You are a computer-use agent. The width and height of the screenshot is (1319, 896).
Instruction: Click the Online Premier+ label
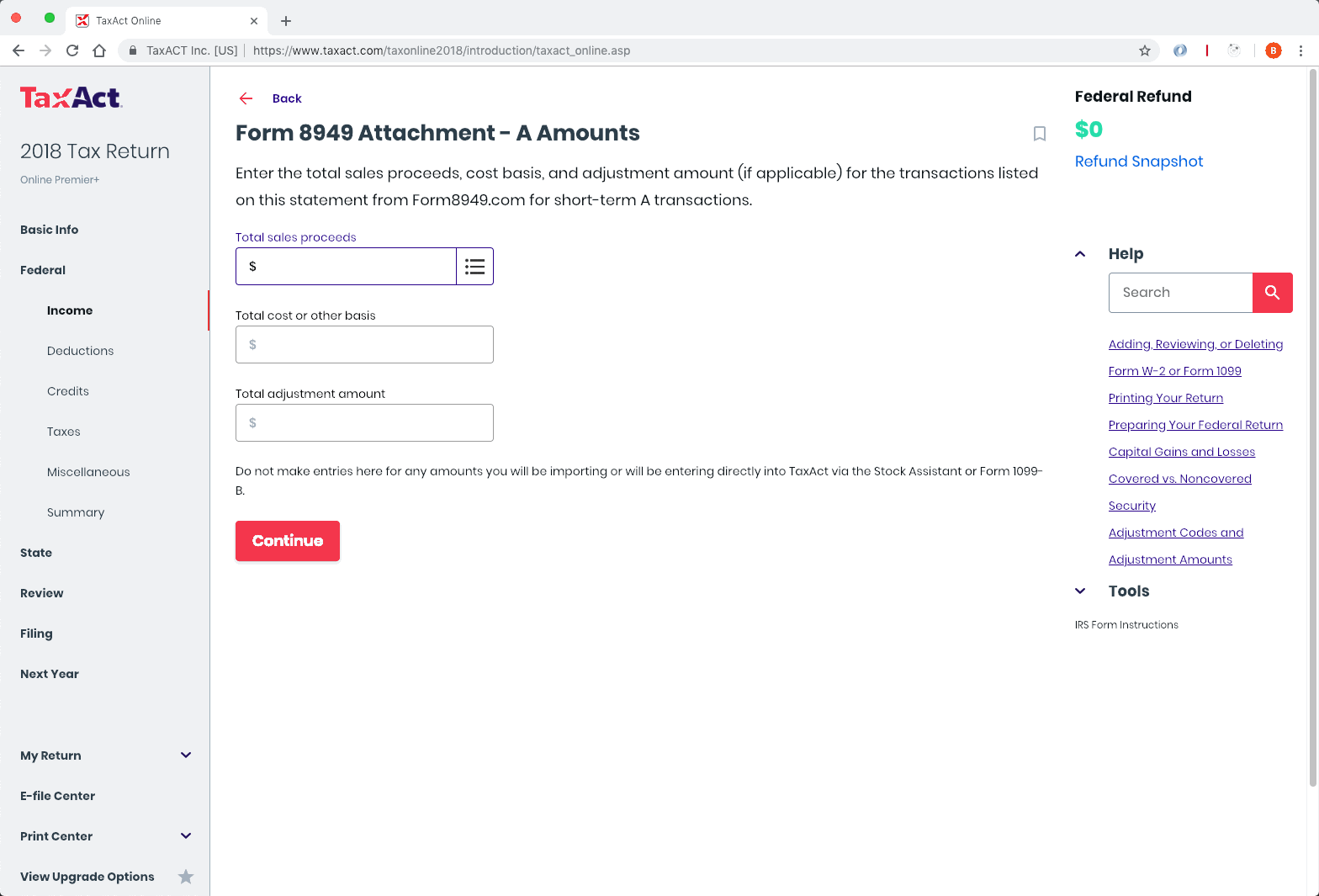[60, 180]
